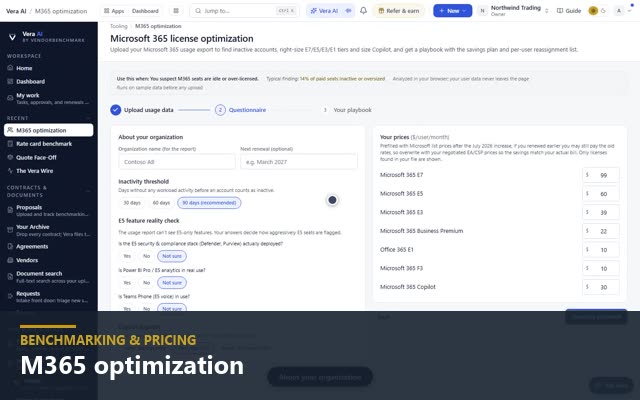This screenshot has height=400, width=640.
Task: Click M365 optimization in the top breadcrumb
Action: coord(61,11)
